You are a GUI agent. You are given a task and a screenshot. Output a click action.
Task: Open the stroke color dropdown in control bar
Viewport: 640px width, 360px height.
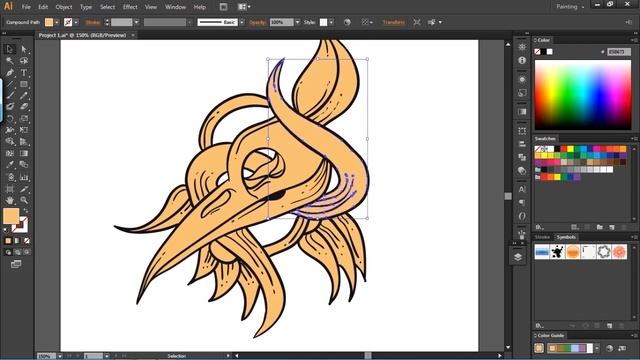point(76,22)
